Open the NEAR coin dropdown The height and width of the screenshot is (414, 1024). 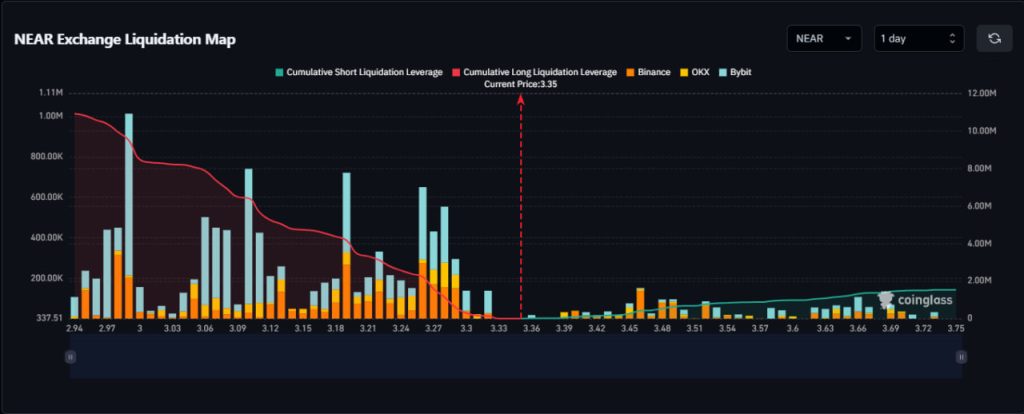click(823, 39)
